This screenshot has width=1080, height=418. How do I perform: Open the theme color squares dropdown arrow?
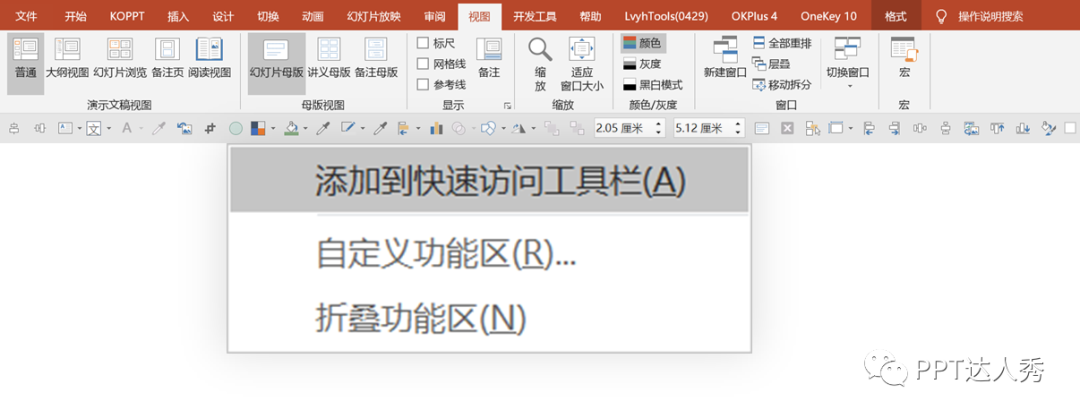[x=273, y=128]
